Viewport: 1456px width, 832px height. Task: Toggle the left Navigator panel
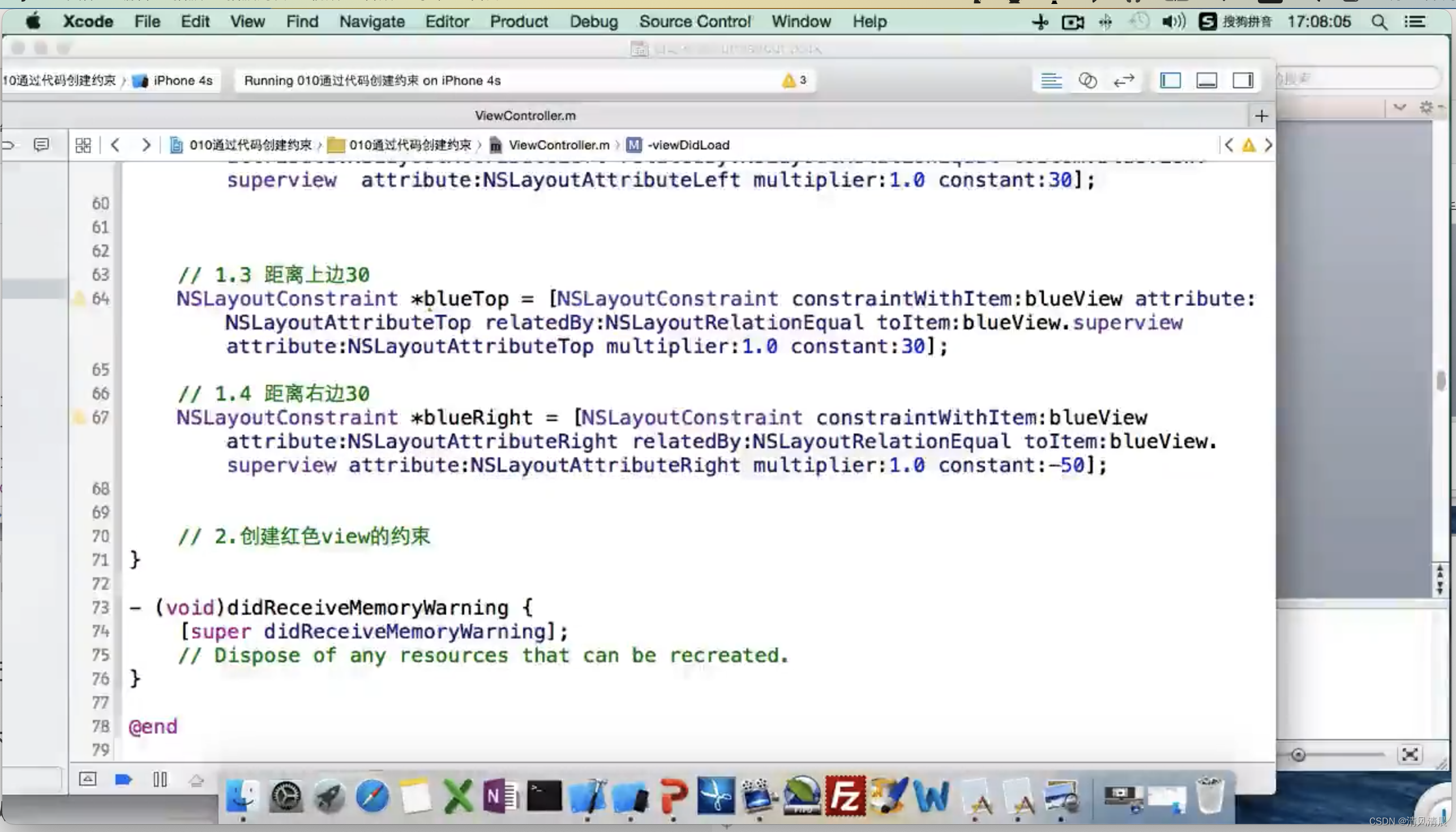click(x=1170, y=80)
